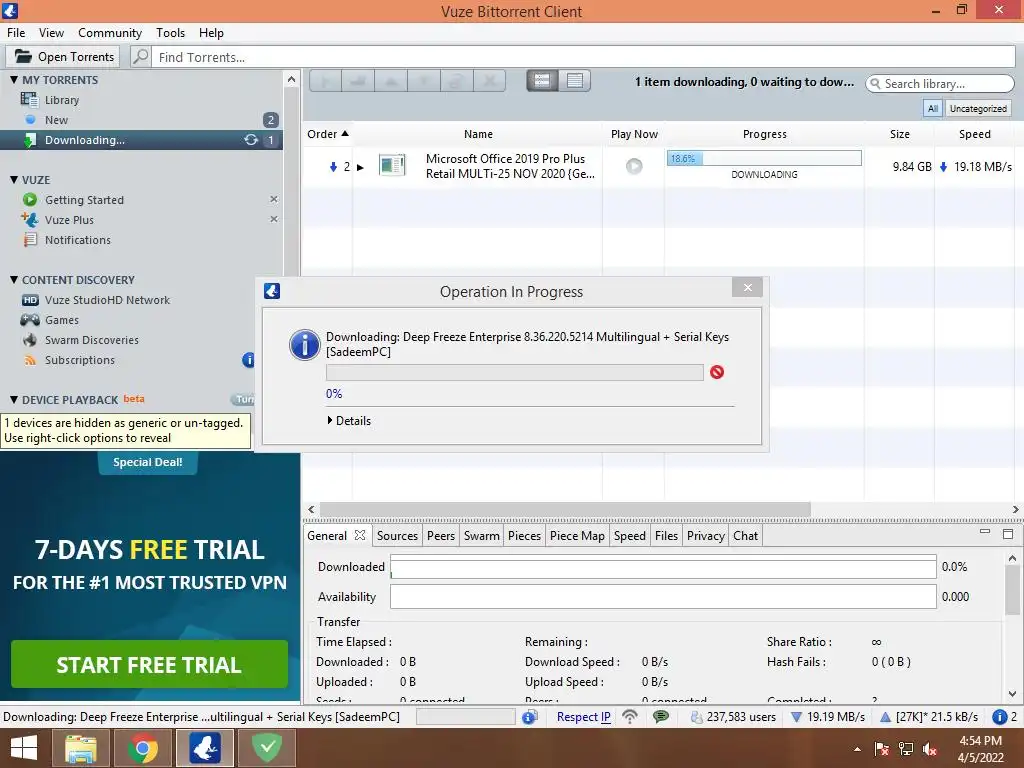Collapse the DEVICE PLAYBACK section
Image resolution: width=1024 pixels, height=768 pixels.
(14, 400)
